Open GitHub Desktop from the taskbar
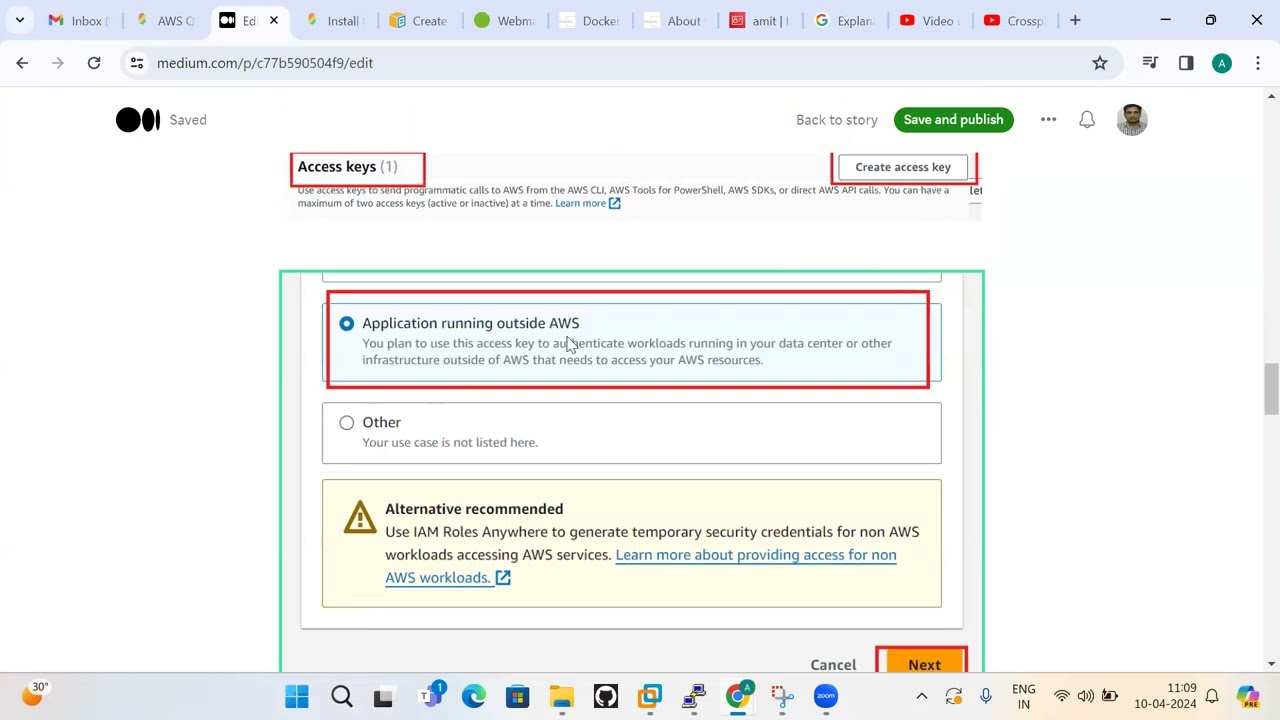The image size is (1280, 720). click(x=606, y=696)
